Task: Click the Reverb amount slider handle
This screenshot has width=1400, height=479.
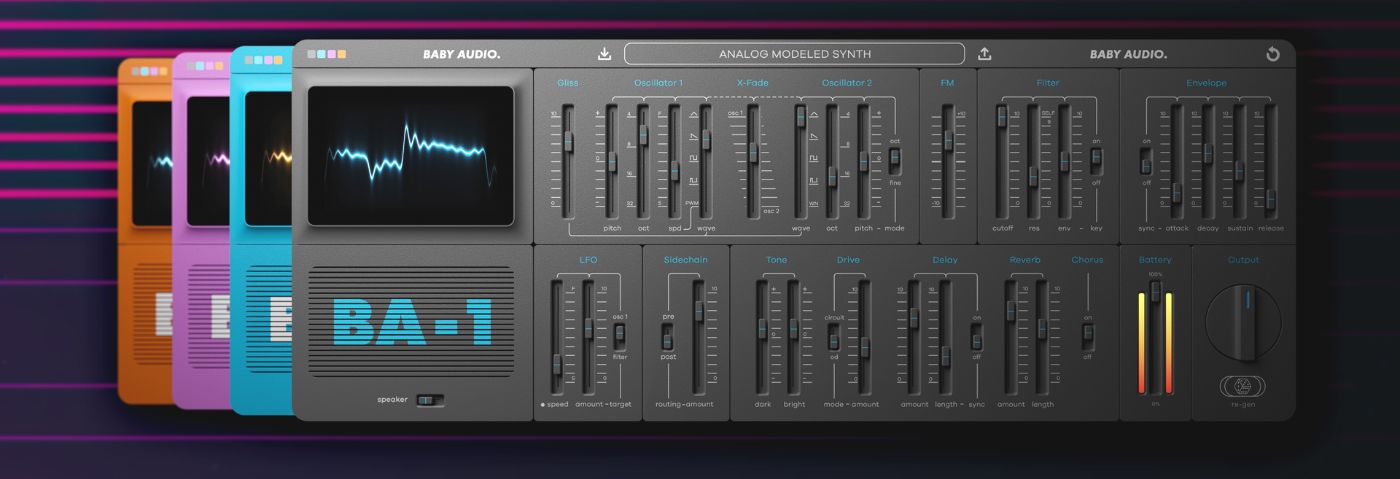Action: 1011,311
